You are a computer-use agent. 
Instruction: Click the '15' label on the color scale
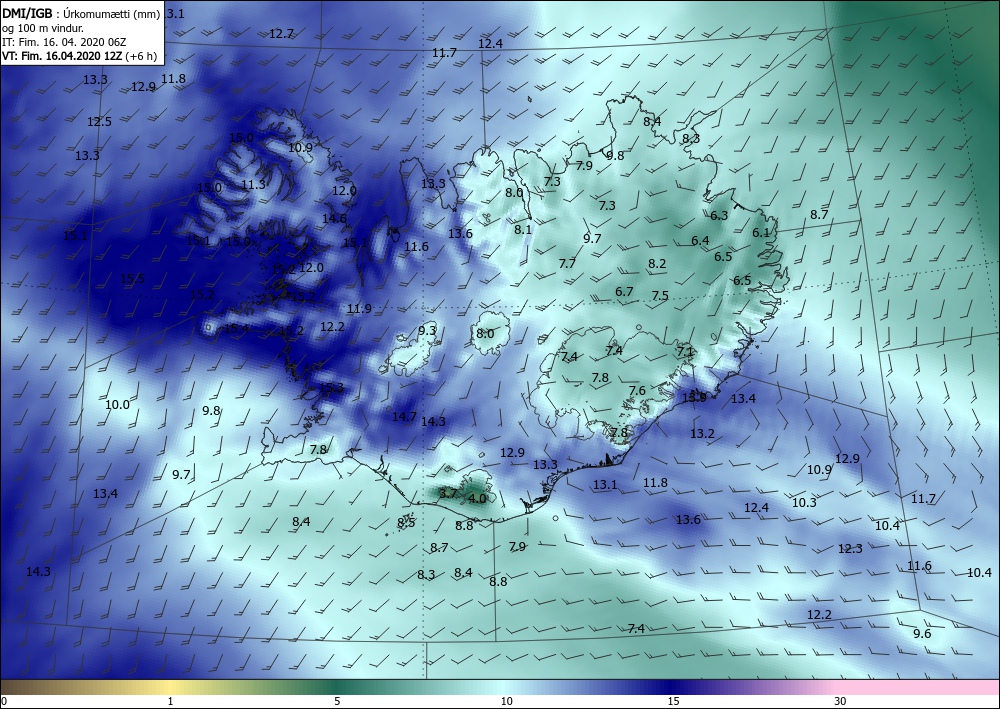coord(673,702)
